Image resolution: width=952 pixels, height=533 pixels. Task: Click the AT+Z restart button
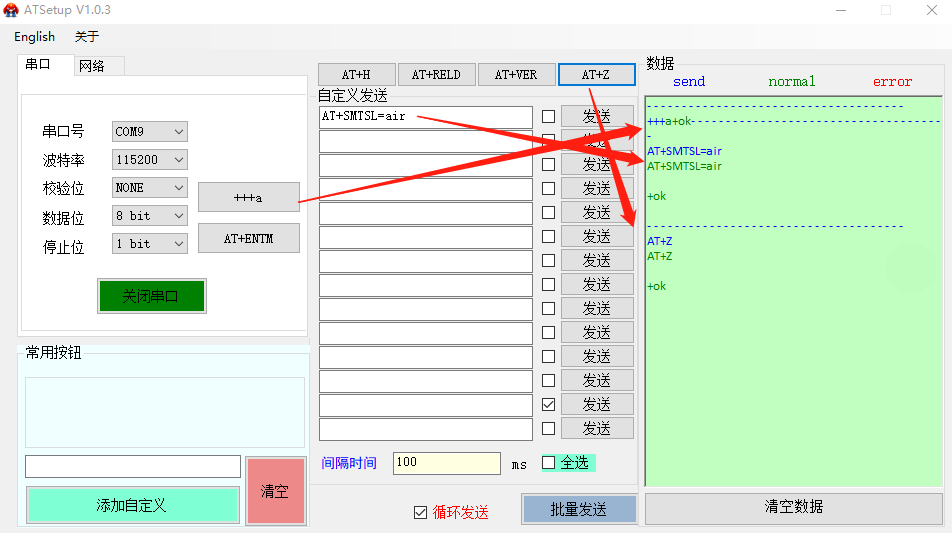coord(596,75)
